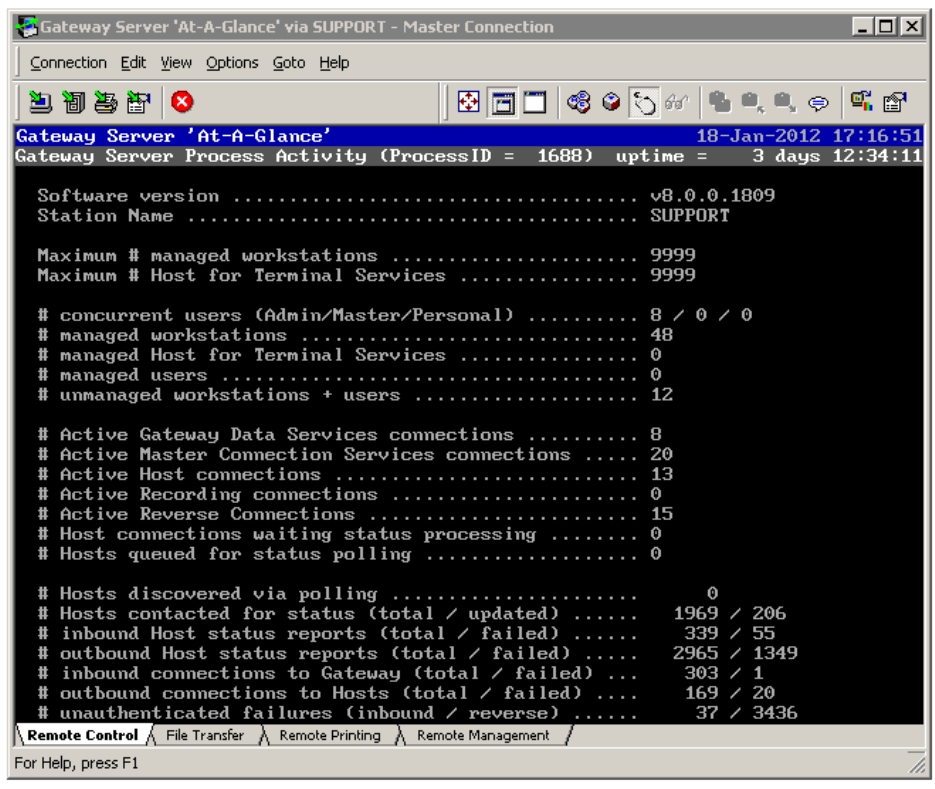The image size is (935, 789).
Task: Select the Remote Control tab
Action: (83, 735)
